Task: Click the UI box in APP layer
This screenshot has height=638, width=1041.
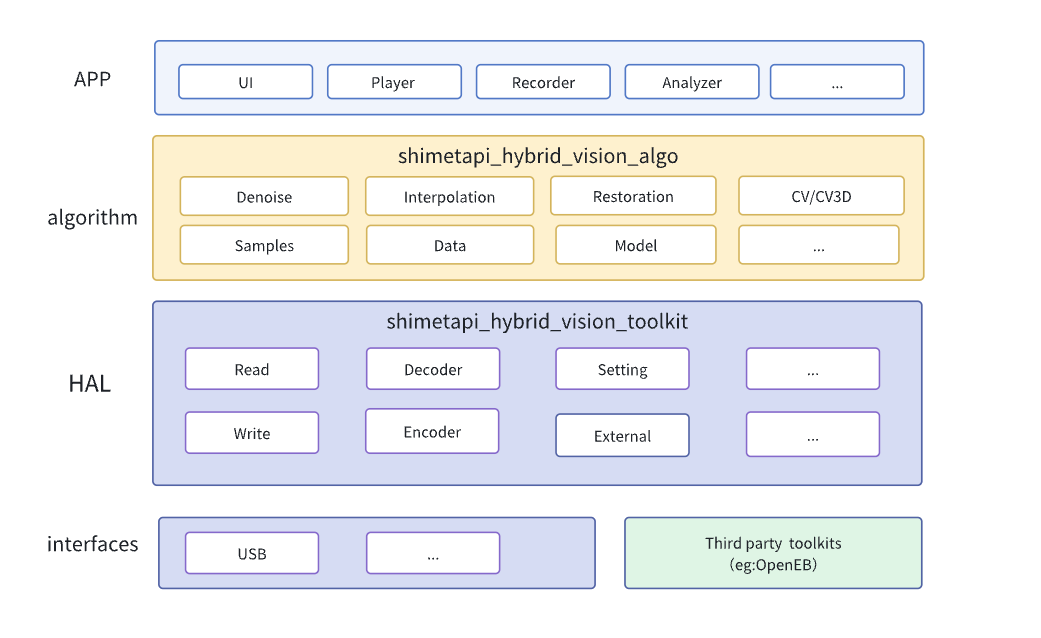Action: [246, 82]
